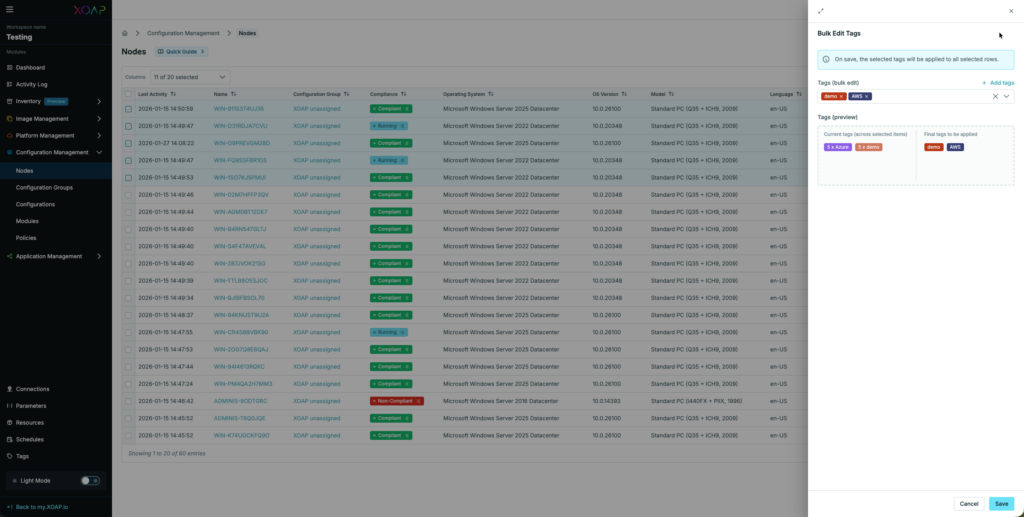Cancel the bulk tag edit

968,504
